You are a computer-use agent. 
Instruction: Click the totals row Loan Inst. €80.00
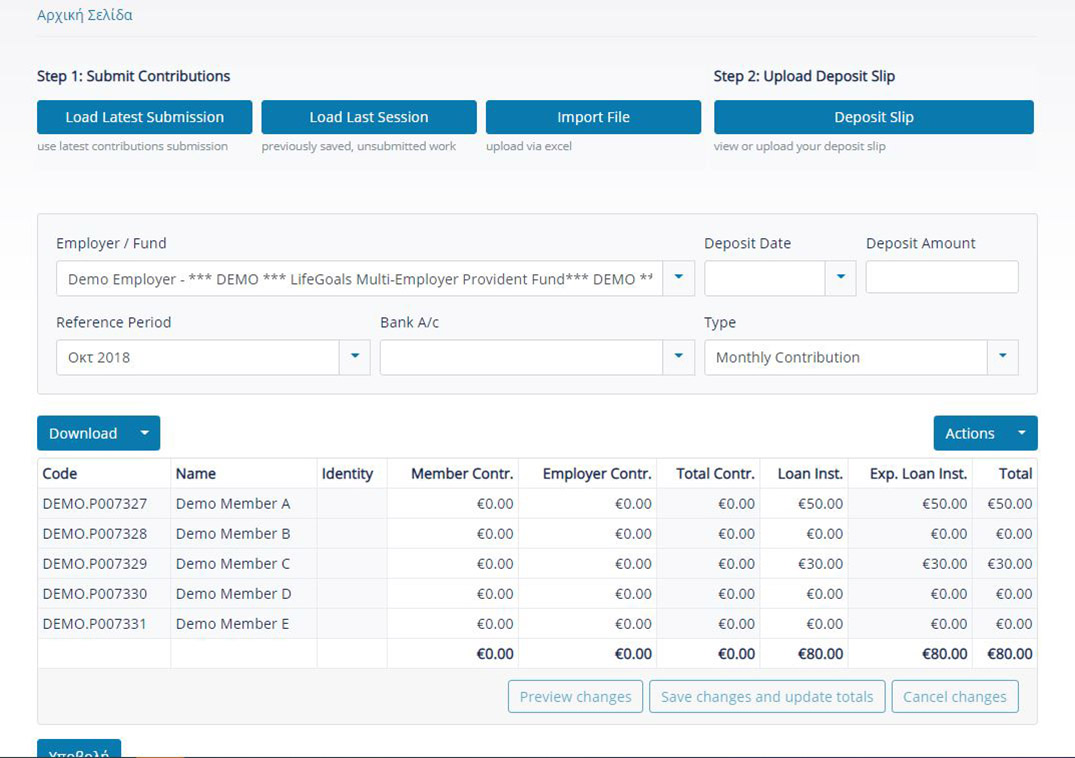pos(804,655)
